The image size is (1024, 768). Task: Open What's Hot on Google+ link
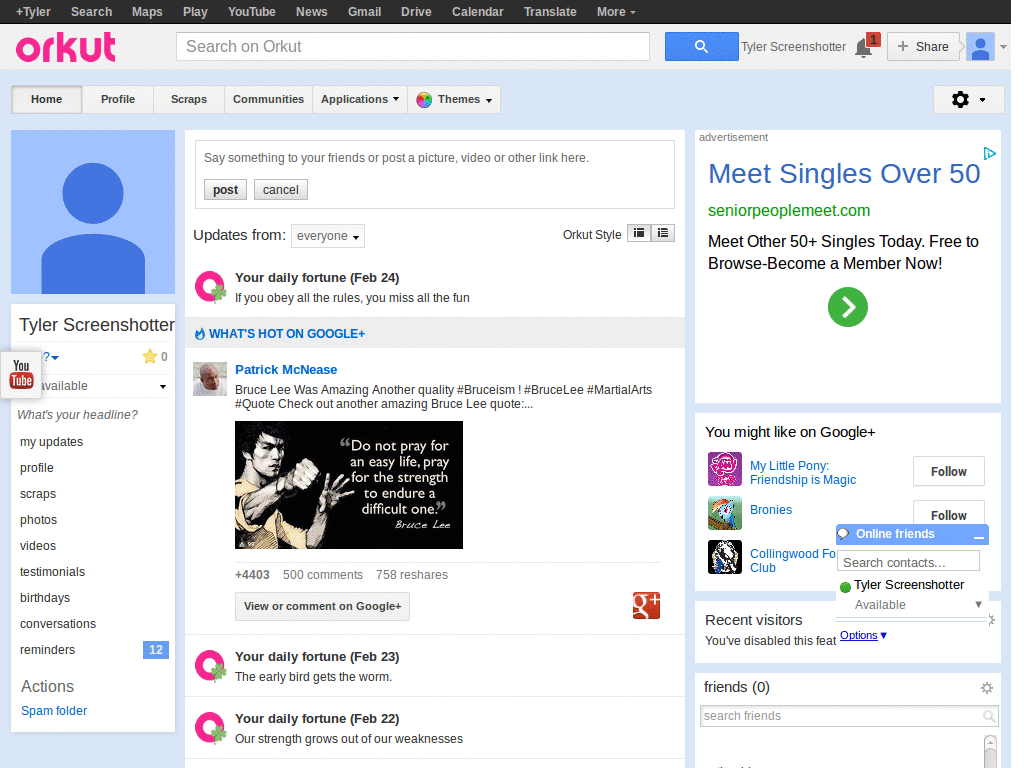287,334
